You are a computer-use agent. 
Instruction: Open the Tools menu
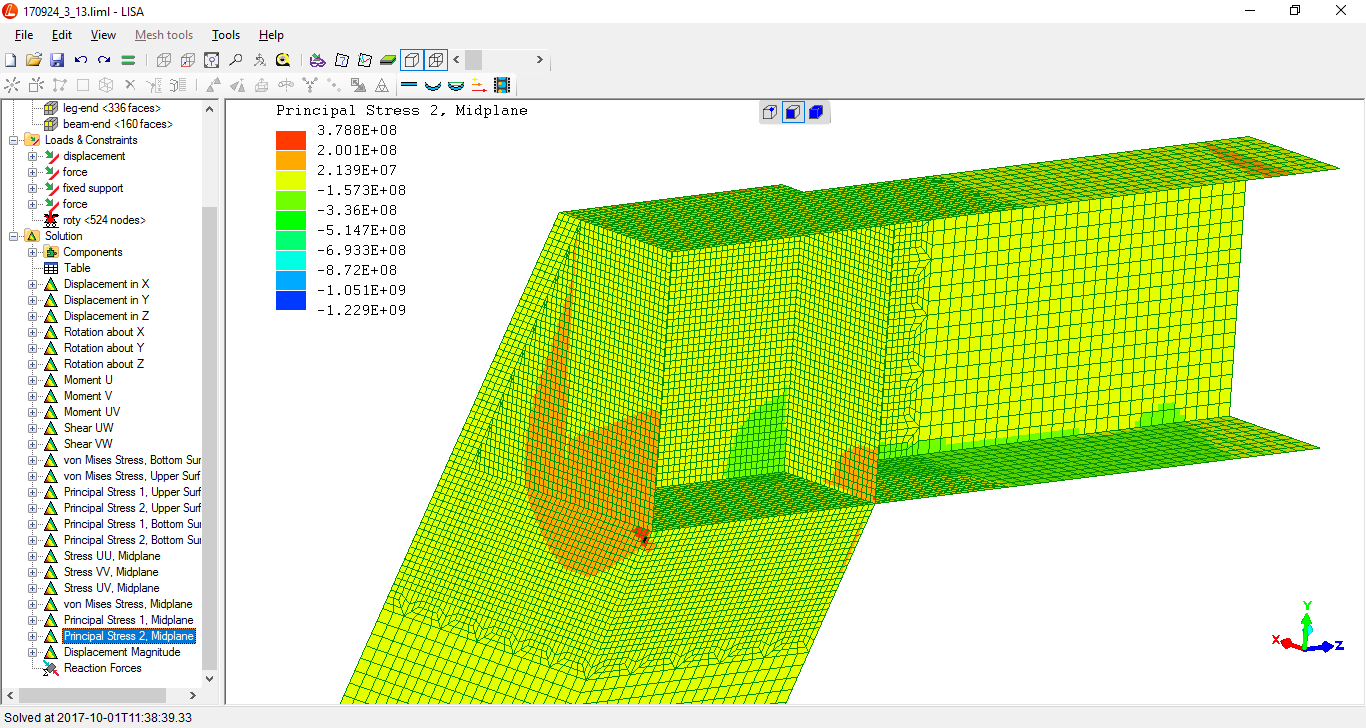coord(225,35)
